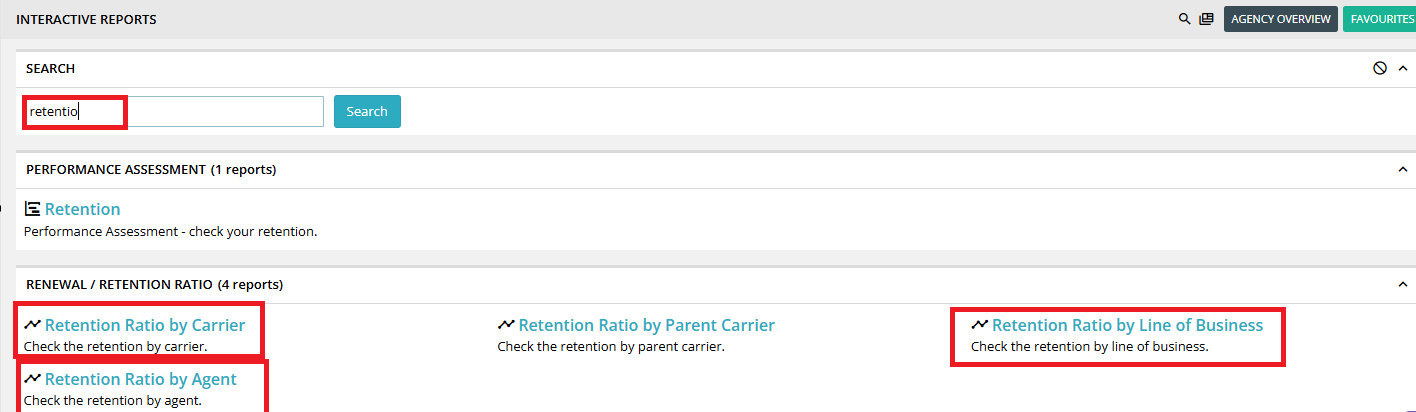Open Retention Ratio by Parent Carrier report
1416x412 pixels.
[x=646, y=325]
